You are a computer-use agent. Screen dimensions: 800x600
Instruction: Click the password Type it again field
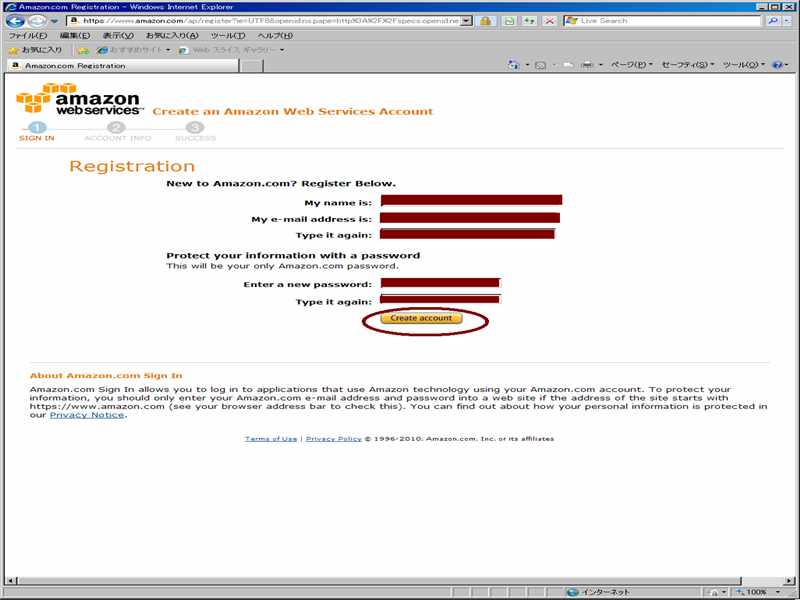coord(440,299)
